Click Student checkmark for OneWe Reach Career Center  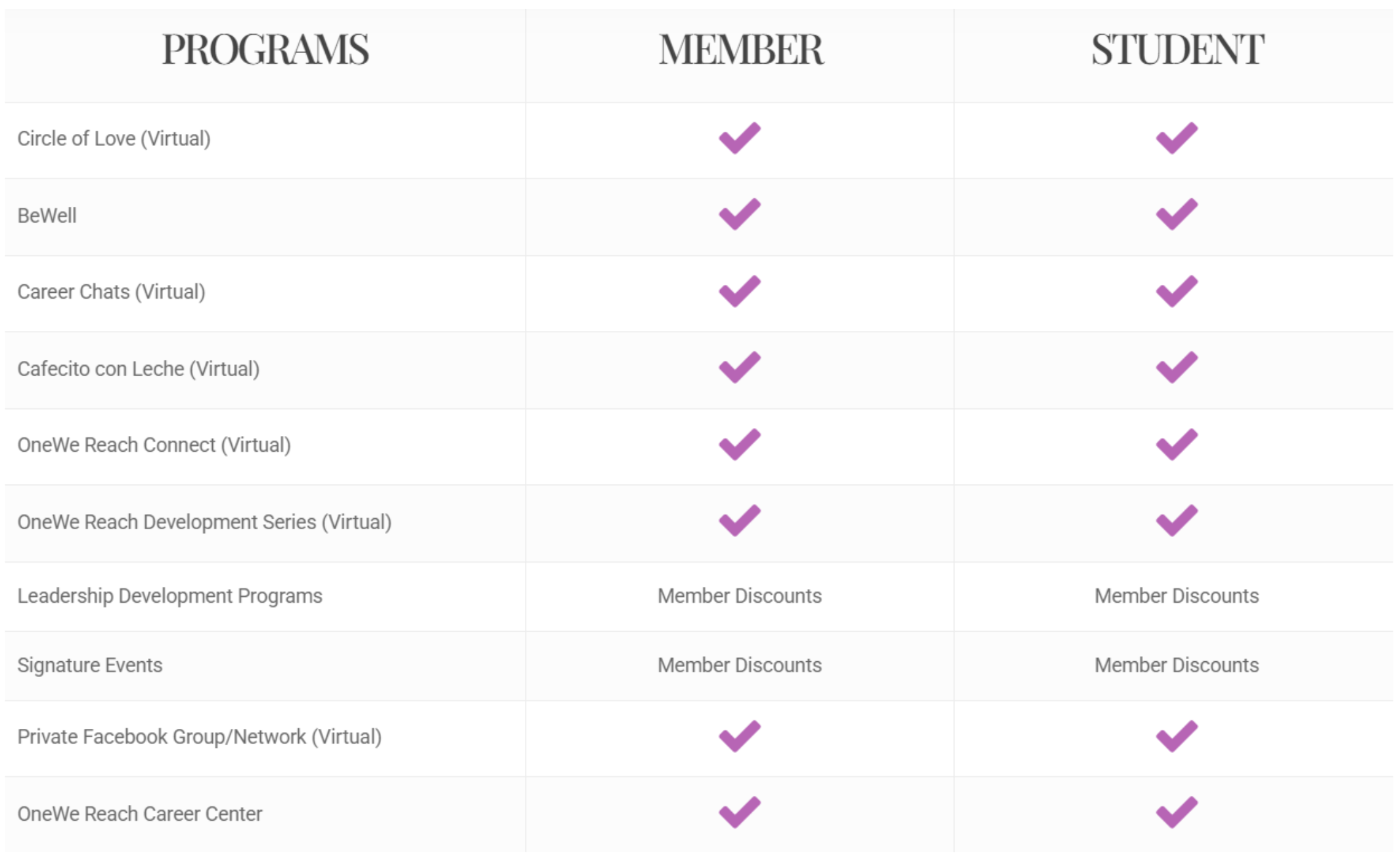tap(1176, 813)
